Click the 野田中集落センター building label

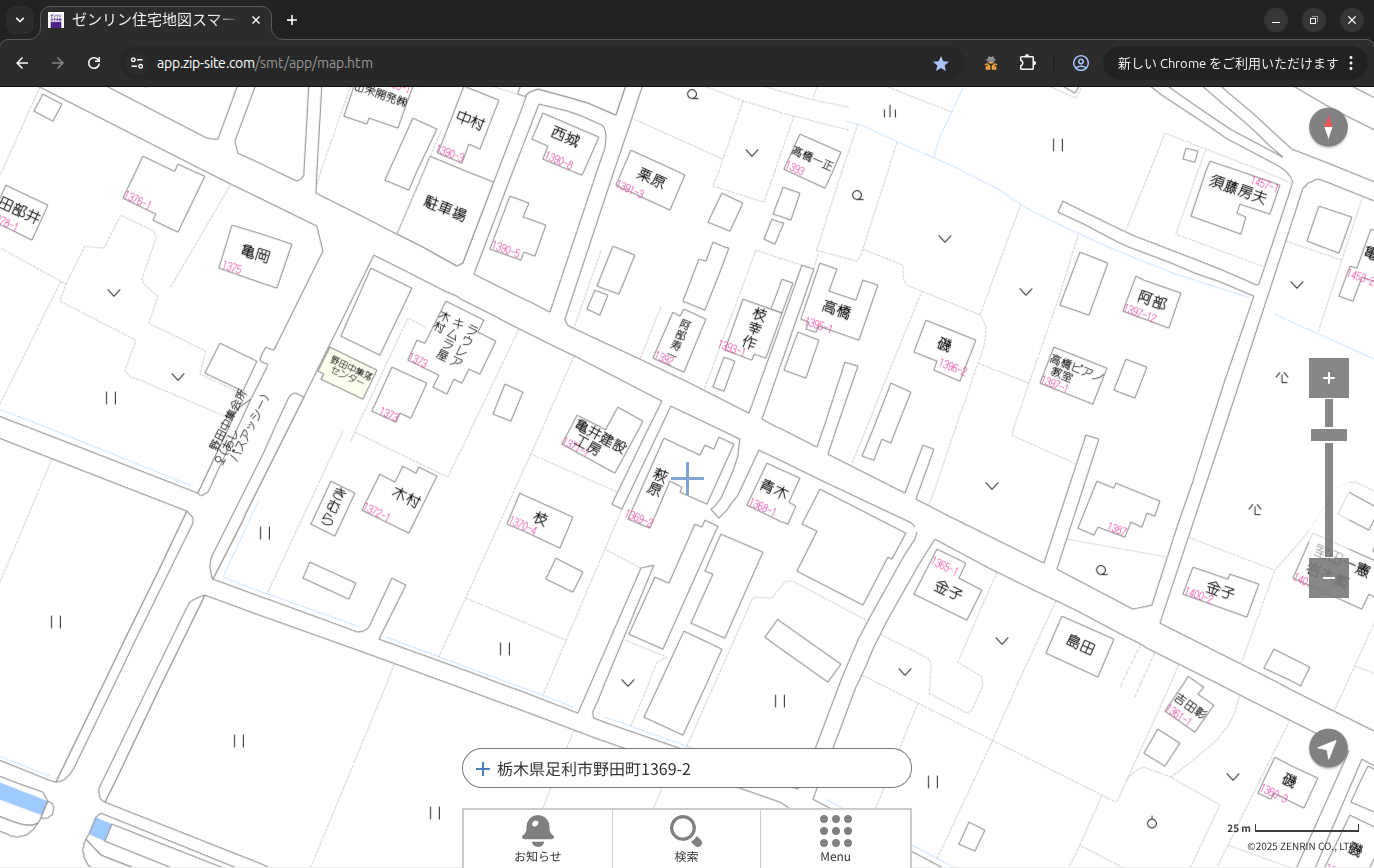click(x=350, y=370)
